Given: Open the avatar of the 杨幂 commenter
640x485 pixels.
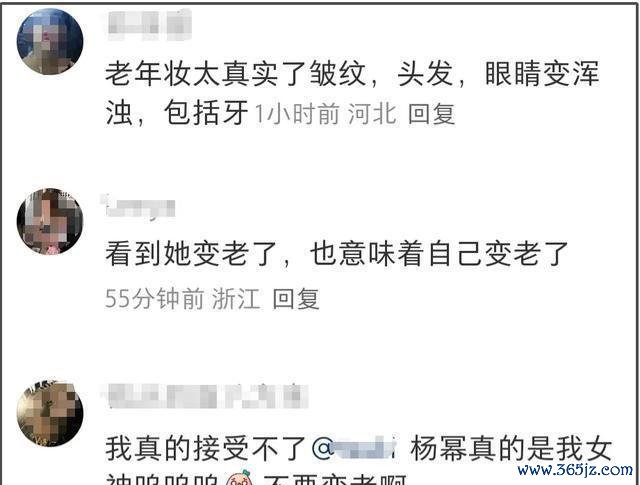Looking at the screenshot, I should (x=50, y=412).
